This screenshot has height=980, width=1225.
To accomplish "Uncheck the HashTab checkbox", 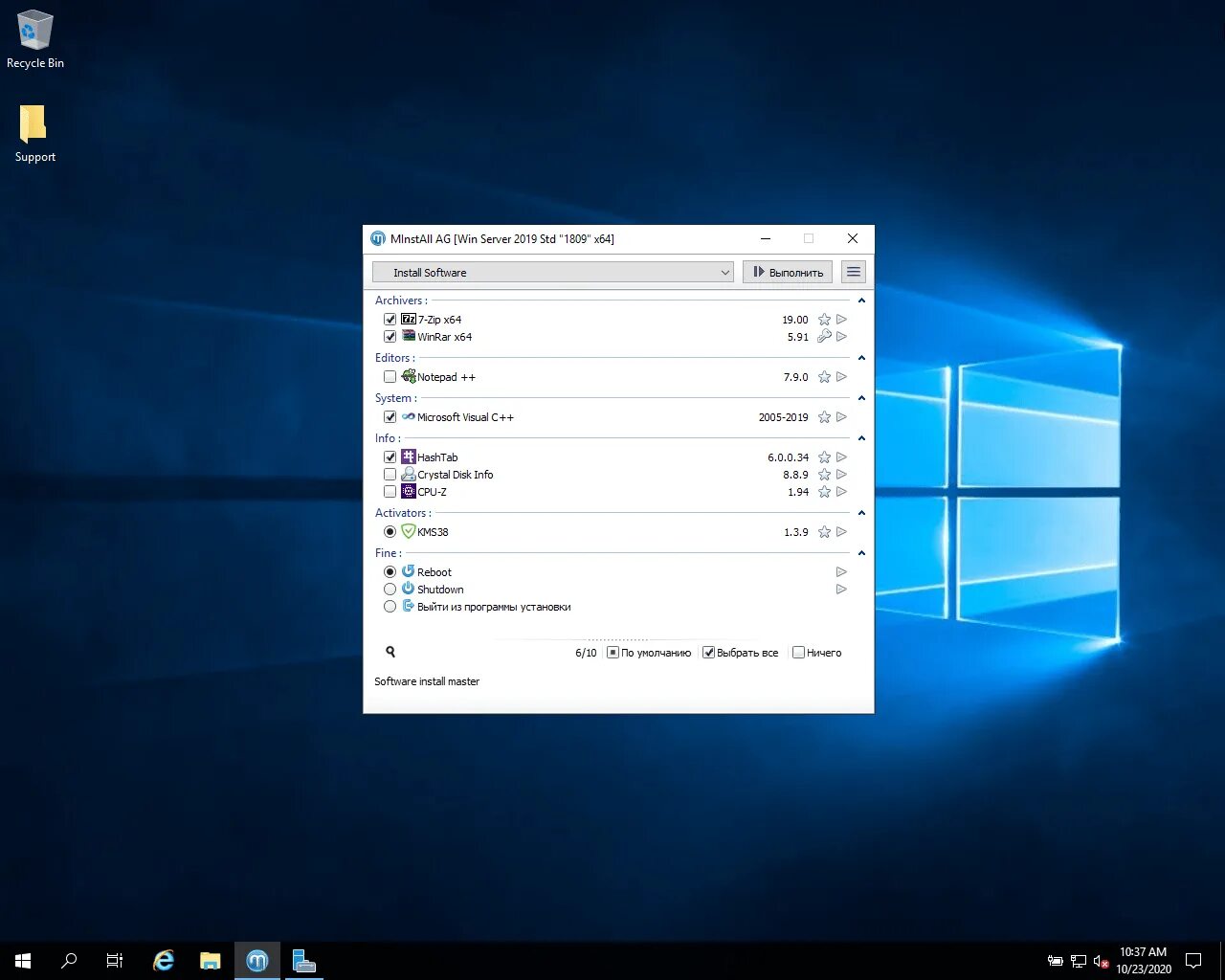I will [x=390, y=457].
